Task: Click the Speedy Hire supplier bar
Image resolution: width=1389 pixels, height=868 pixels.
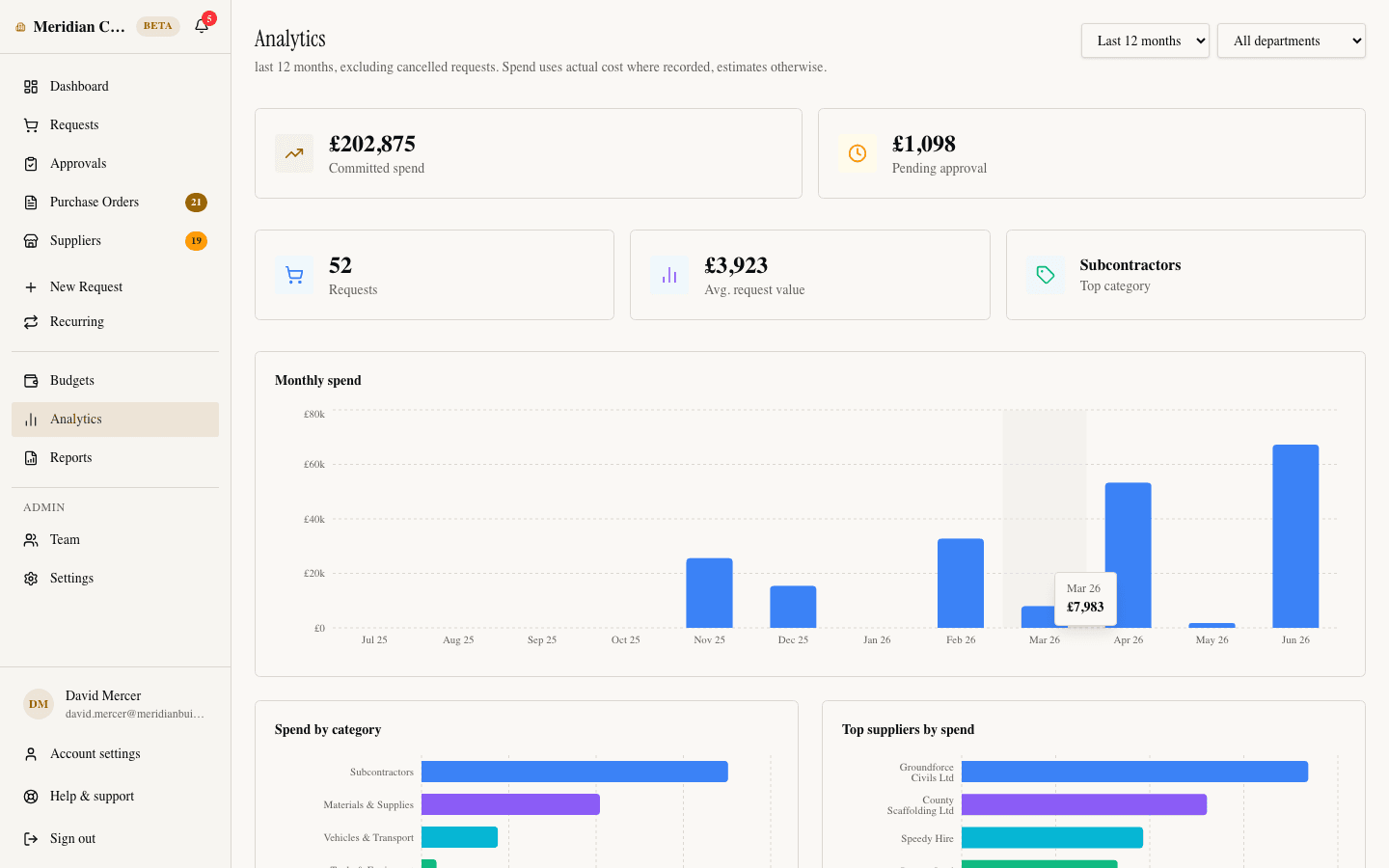Action: coord(1052,837)
